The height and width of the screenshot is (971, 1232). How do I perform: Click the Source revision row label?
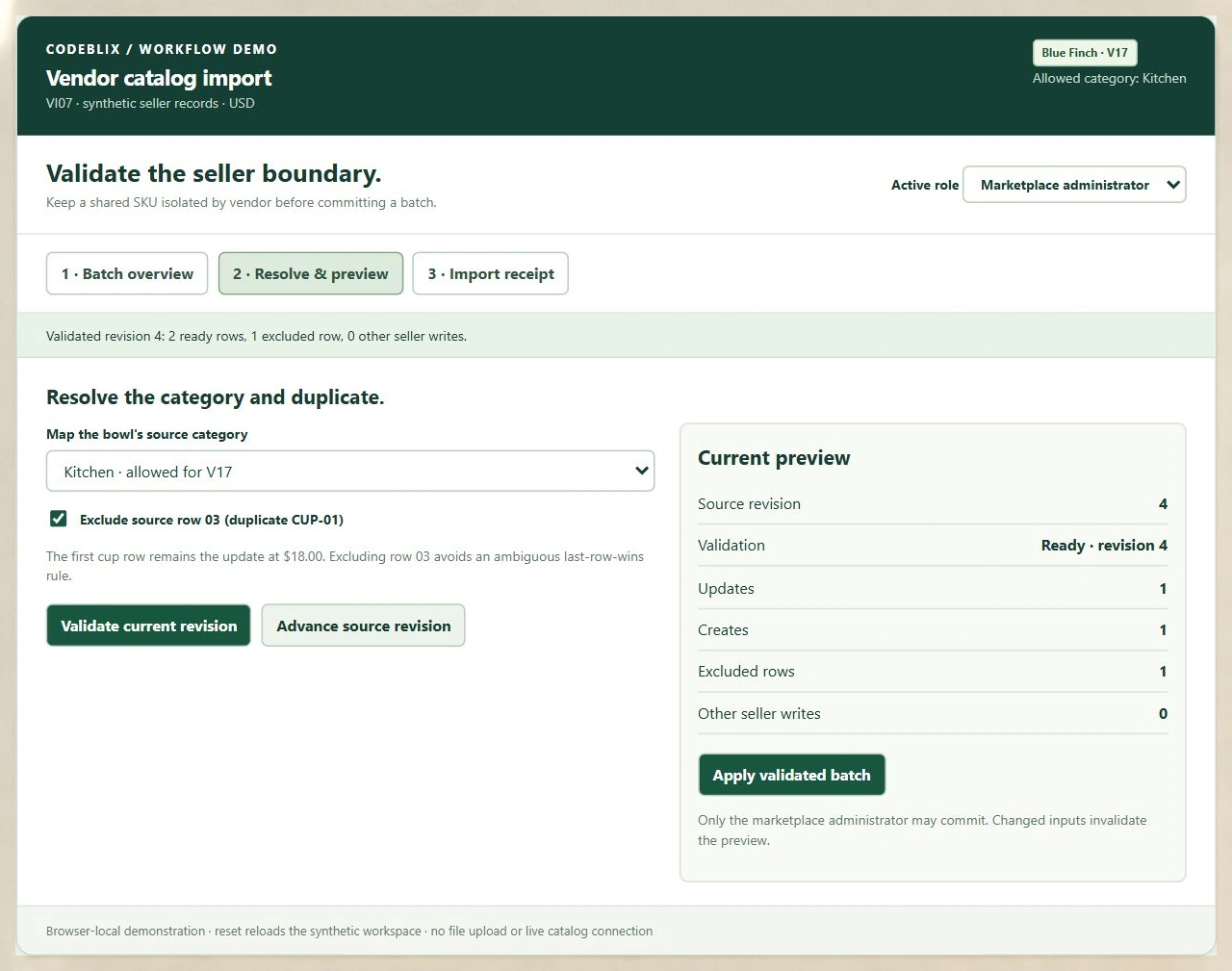tap(749, 504)
